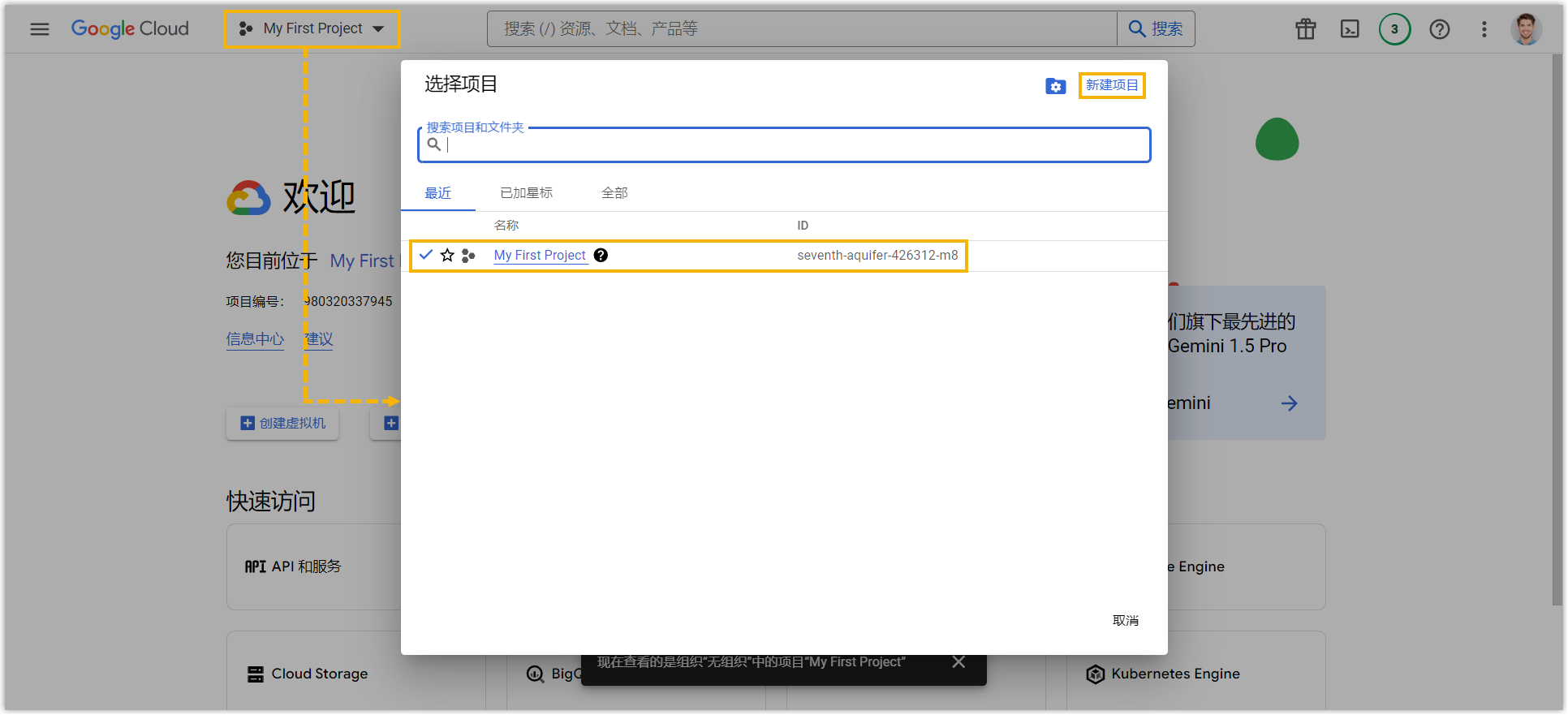The height and width of the screenshot is (715, 1568).
Task: Open the three-dot more options menu
Action: click(x=1484, y=29)
